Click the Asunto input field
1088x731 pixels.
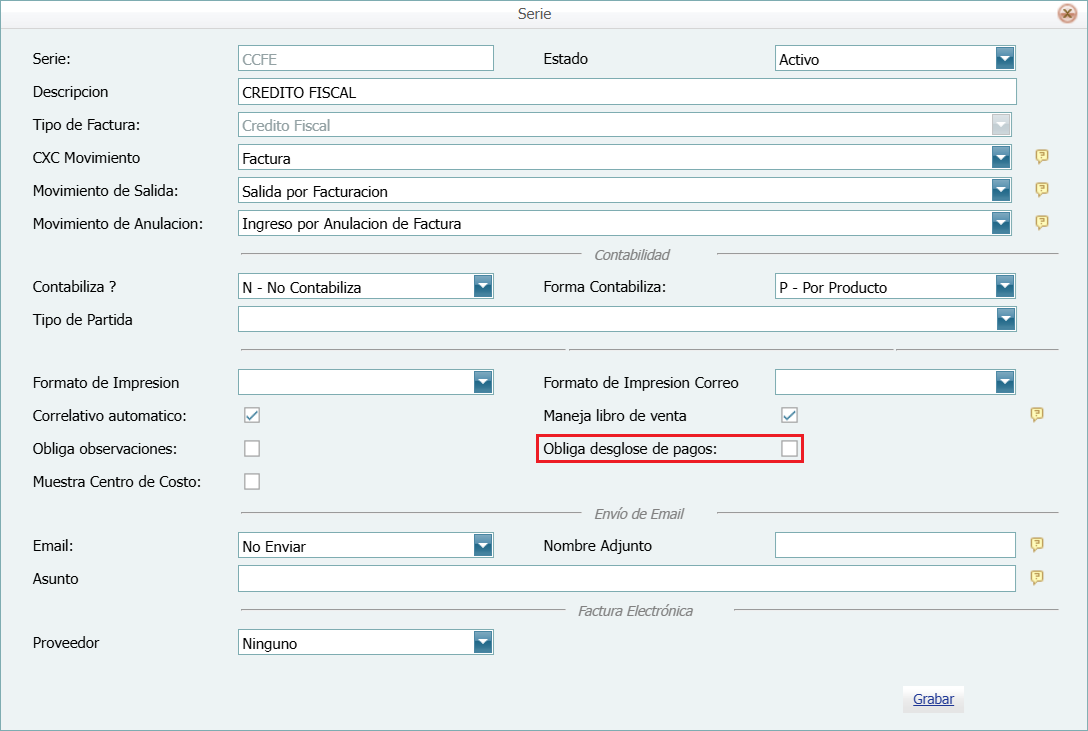(x=627, y=579)
